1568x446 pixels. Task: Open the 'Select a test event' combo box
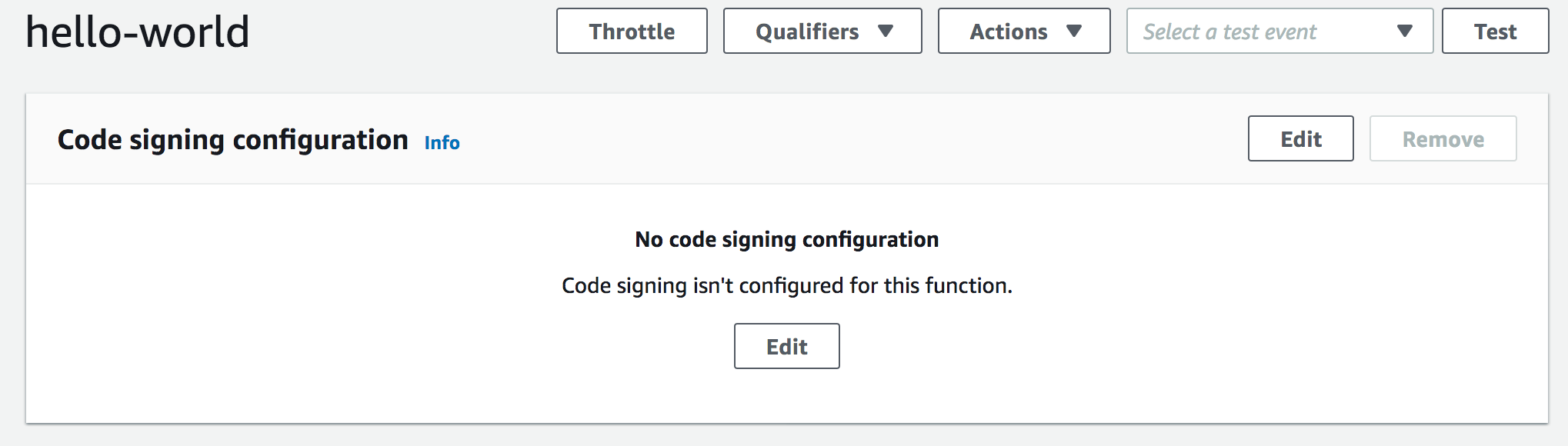click(1279, 32)
